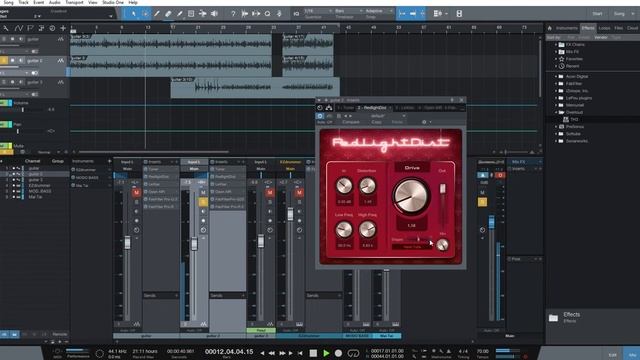Pin the RedlightDist plugin window
This screenshot has height=360, width=640.
pyautogui.click(x=452, y=100)
